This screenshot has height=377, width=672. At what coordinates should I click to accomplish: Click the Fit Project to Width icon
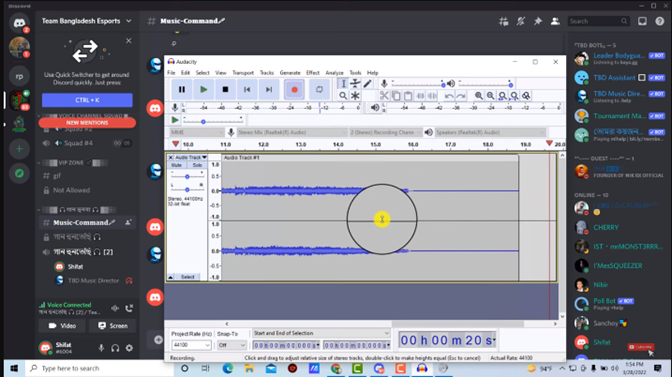coord(514,96)
